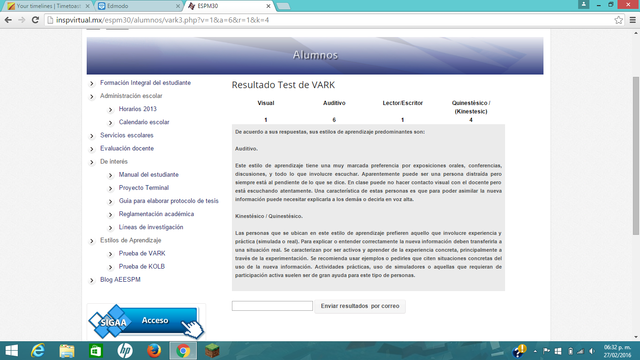The width and height of the screenshot is (640, 360).
Task: Click chevron beside Blog AEESPM
Action: coord(91,280)
